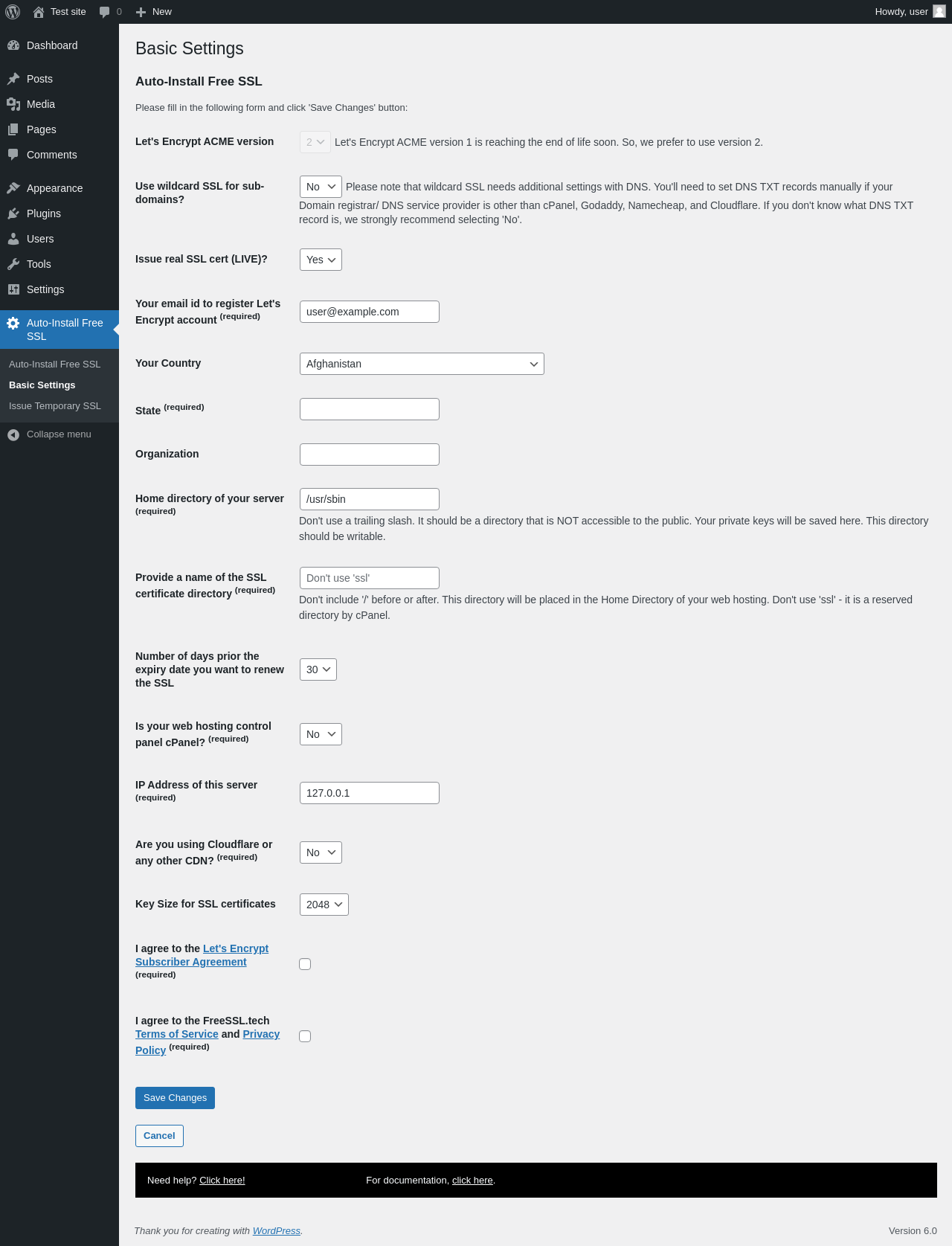Click the Posts pushpin icon
Image resolution: width=952 pixels, height=1246 pixels.
(x=13, y=79)
